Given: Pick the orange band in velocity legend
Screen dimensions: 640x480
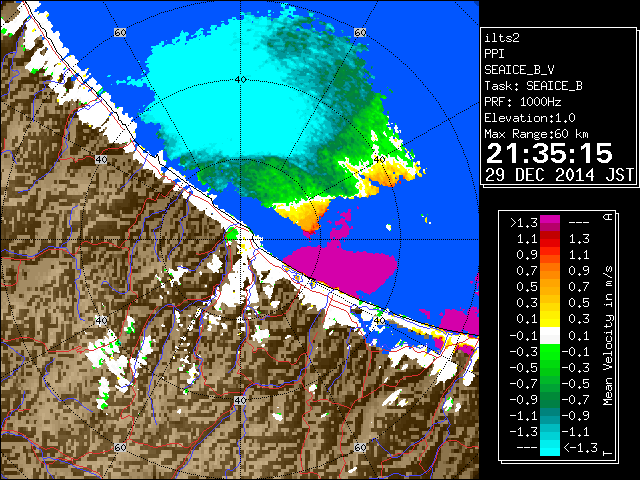Looking at the screenshot, I should (550, 271).
